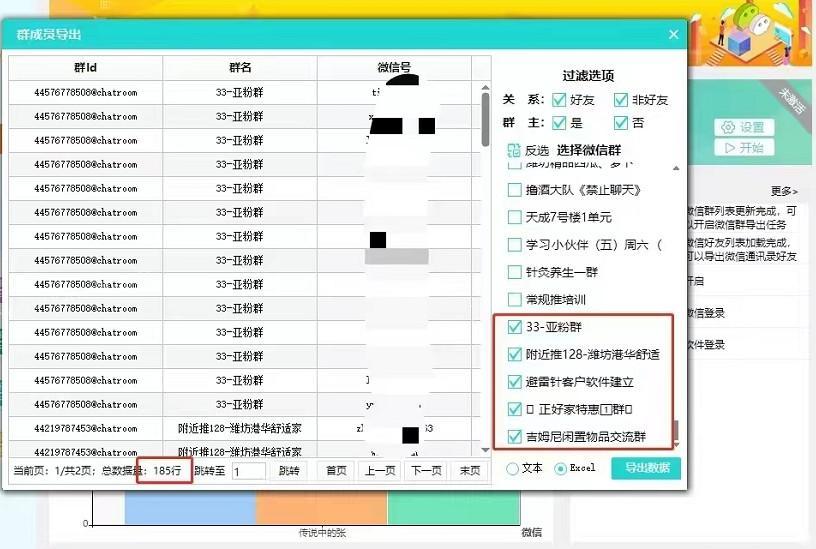Screen dimensions: 816x549
Task: Toggle the 群主 是 checkbox
Action: pos(559,123)
